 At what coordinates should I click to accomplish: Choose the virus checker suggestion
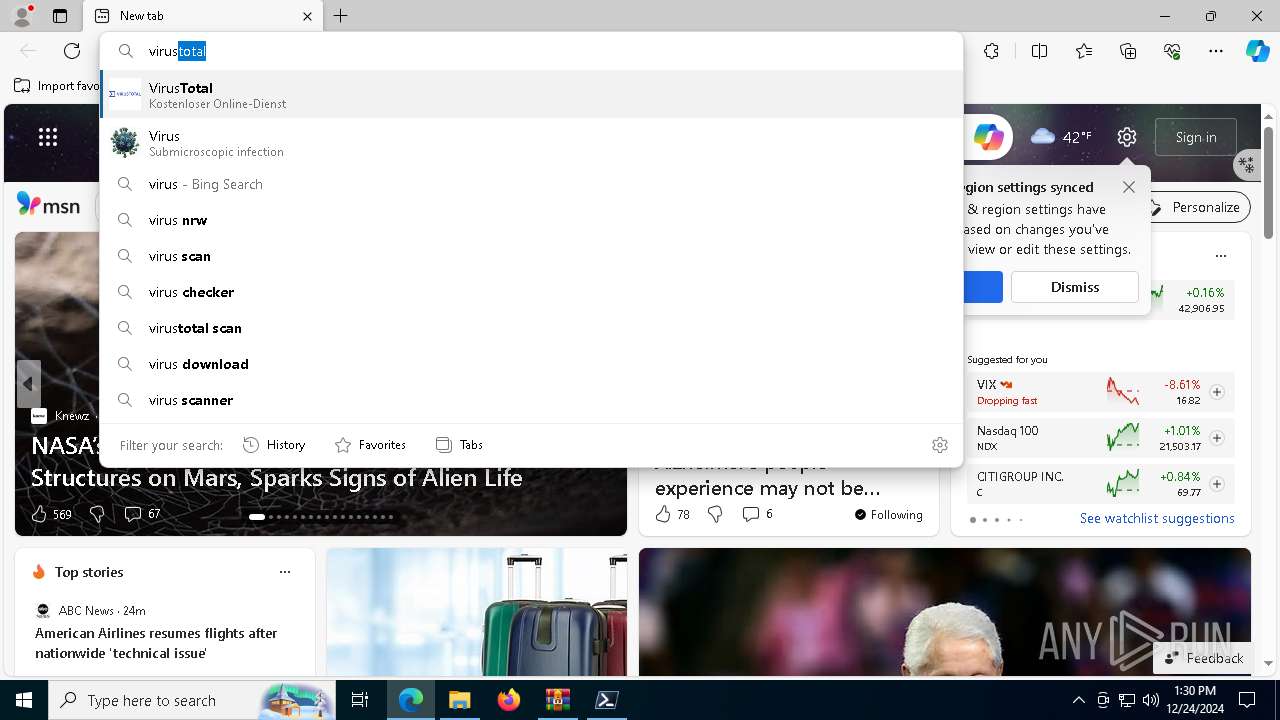tap(531, 292)
